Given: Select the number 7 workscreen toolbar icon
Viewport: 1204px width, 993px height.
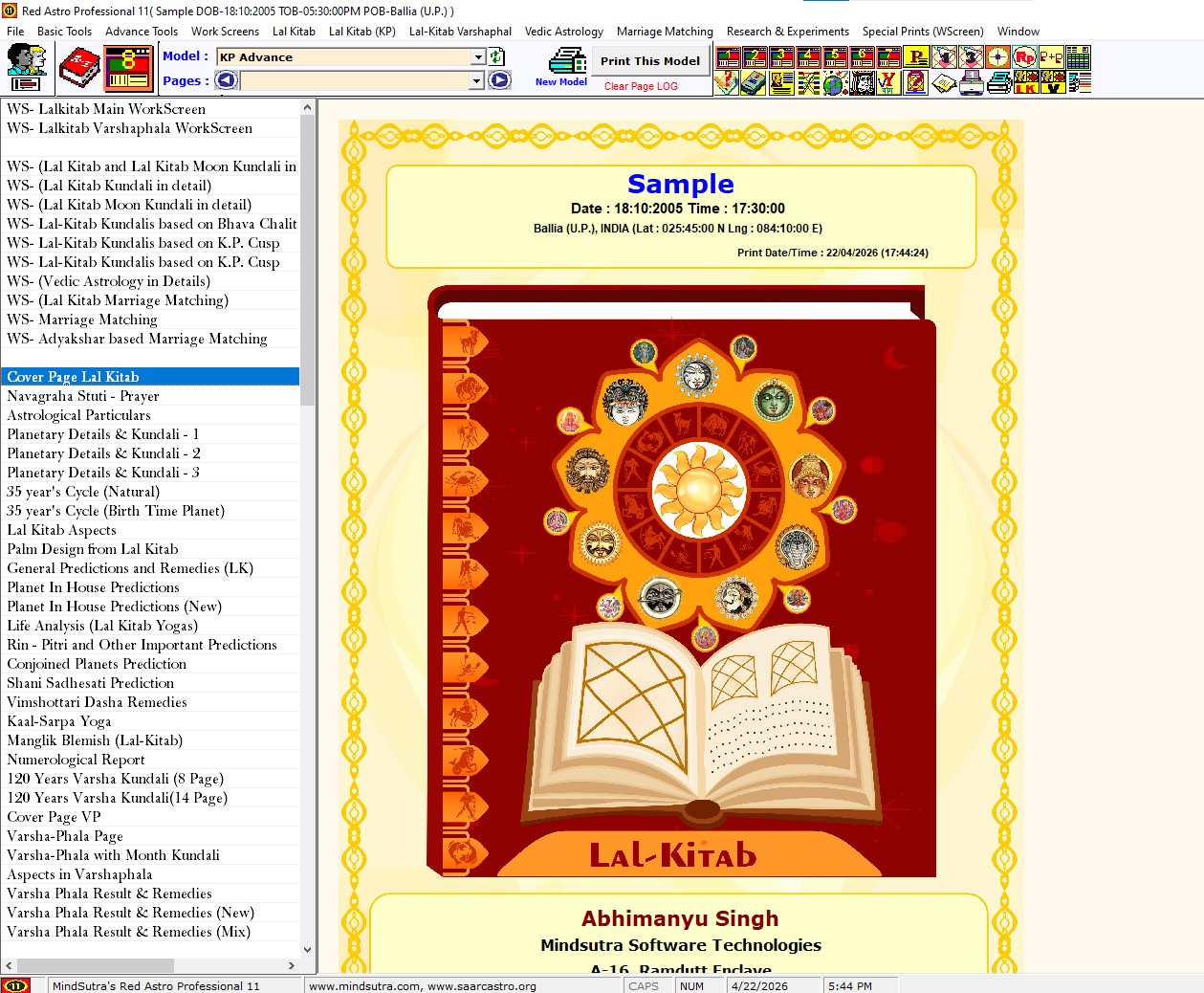Looking at the screenshot, I should tap(888, 57).
